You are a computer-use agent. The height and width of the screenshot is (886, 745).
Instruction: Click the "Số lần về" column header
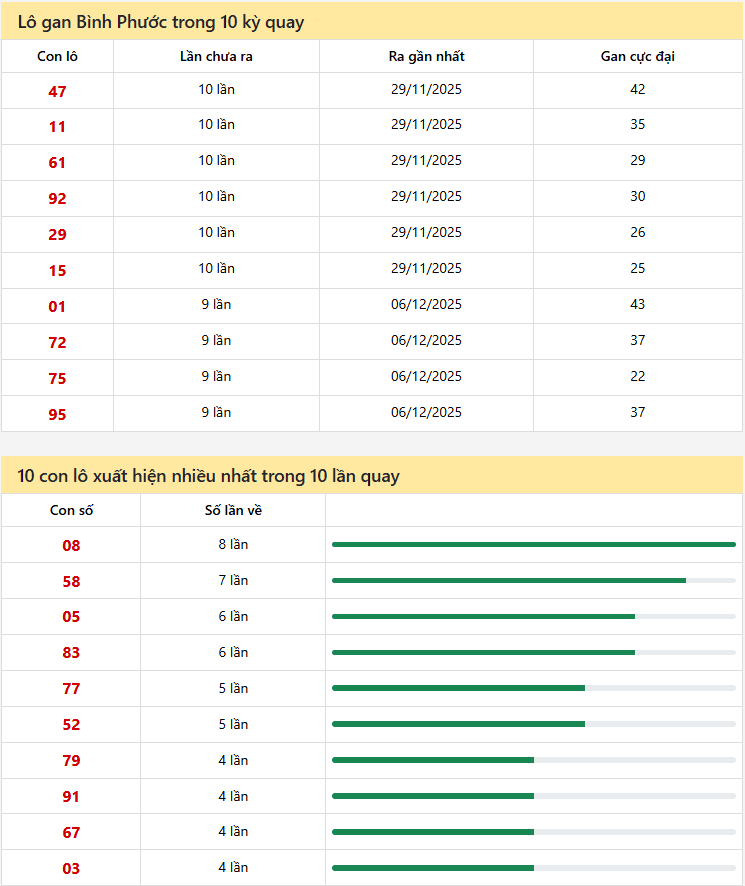click(233, 511)
